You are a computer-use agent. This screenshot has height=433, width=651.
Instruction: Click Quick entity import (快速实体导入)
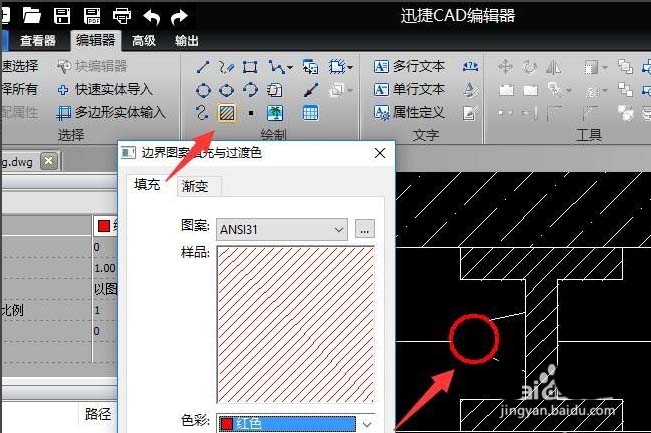point(105,89)
